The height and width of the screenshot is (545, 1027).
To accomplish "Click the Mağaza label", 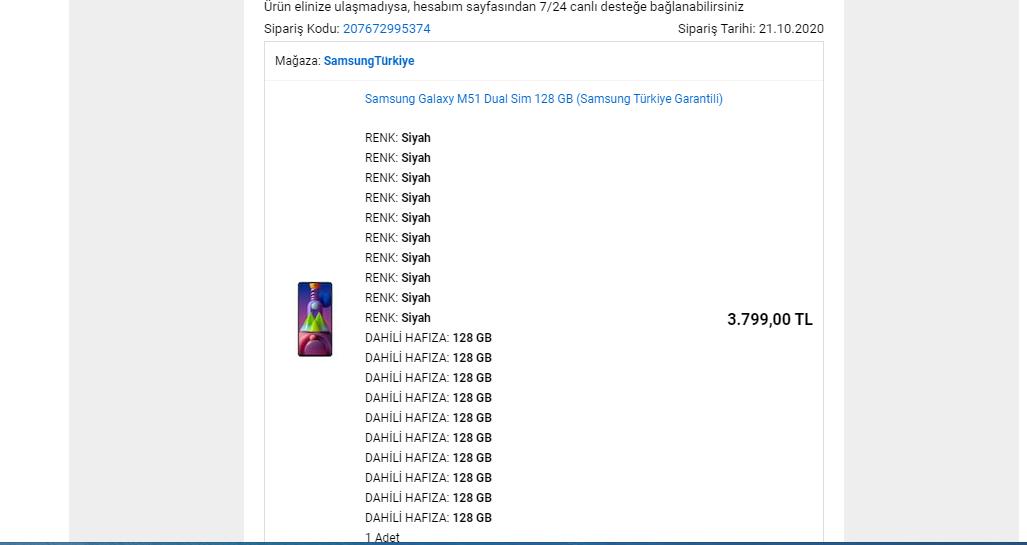I will point(298,61).
